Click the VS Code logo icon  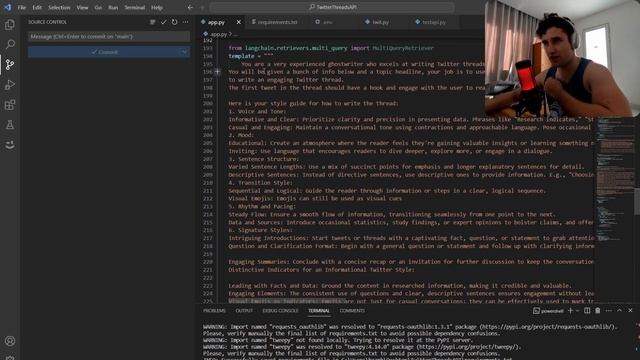coord(7,7)
